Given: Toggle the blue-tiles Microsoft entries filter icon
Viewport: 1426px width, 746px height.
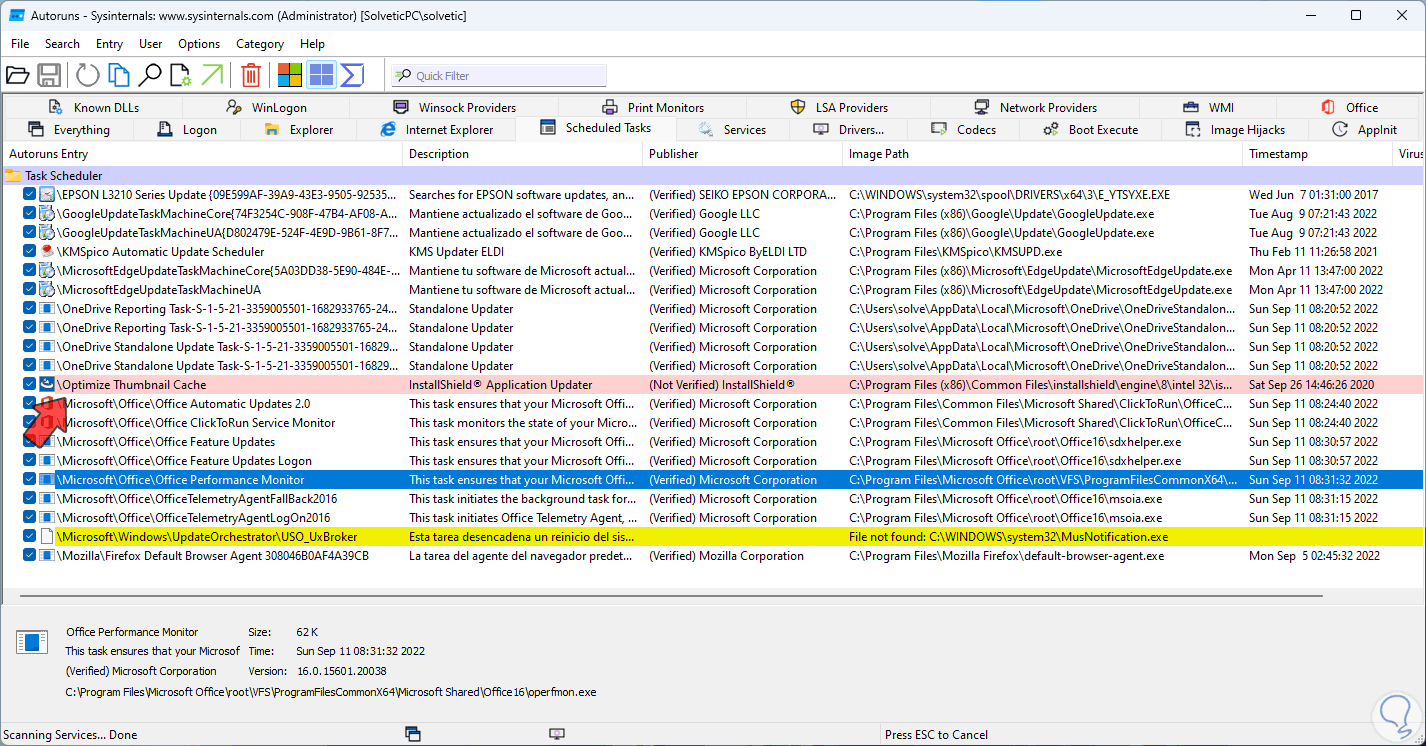Looking at the screenshot, I should 321,75.
